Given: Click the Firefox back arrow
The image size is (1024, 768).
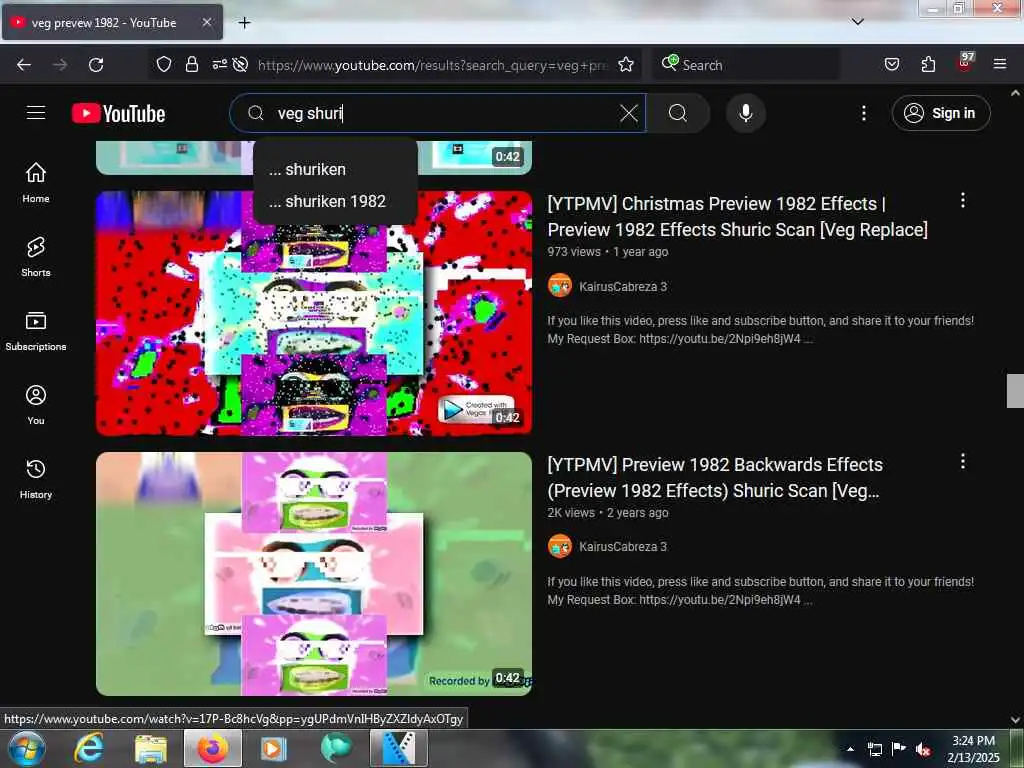Looking at the screenshot, I should (24, 65).
